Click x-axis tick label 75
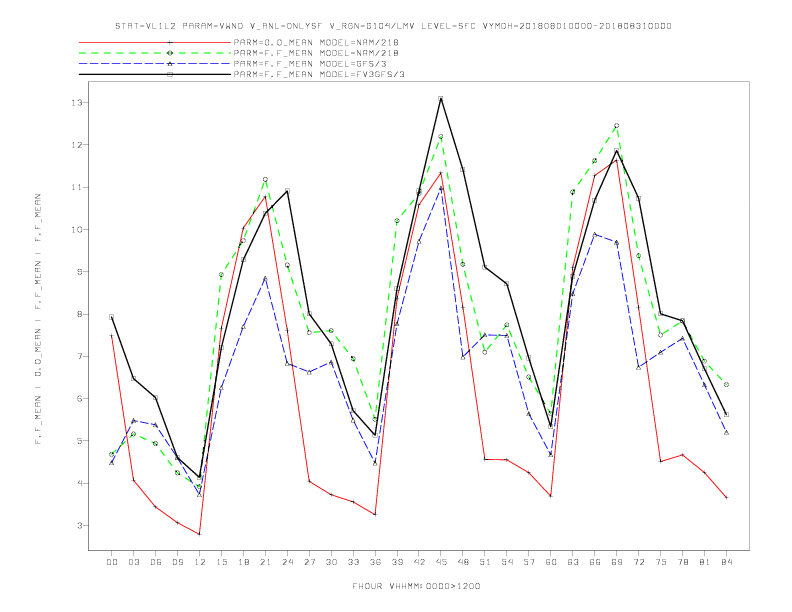Image resolution: width=792 pixels, height=612 pixels. 661,562
